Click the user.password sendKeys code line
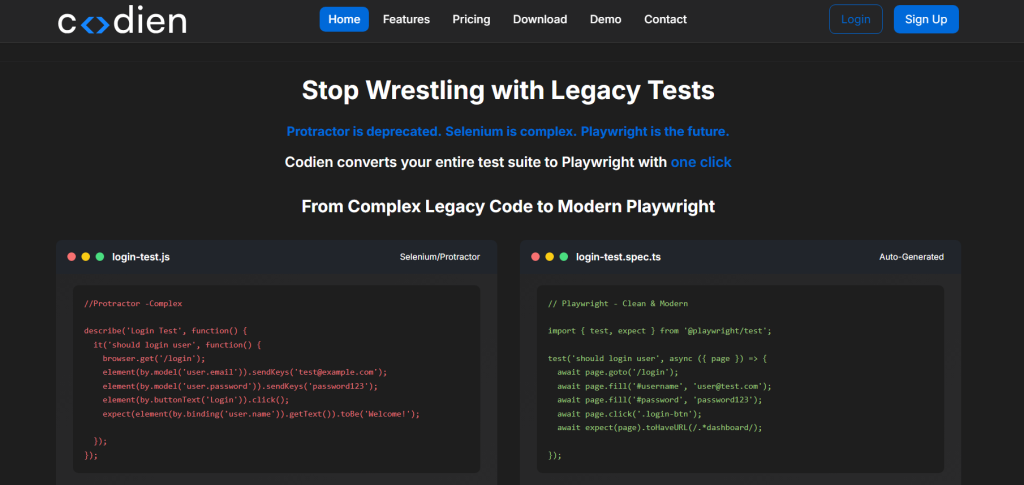Viewport: 1024px width, 485px height. tap(240, 386)
